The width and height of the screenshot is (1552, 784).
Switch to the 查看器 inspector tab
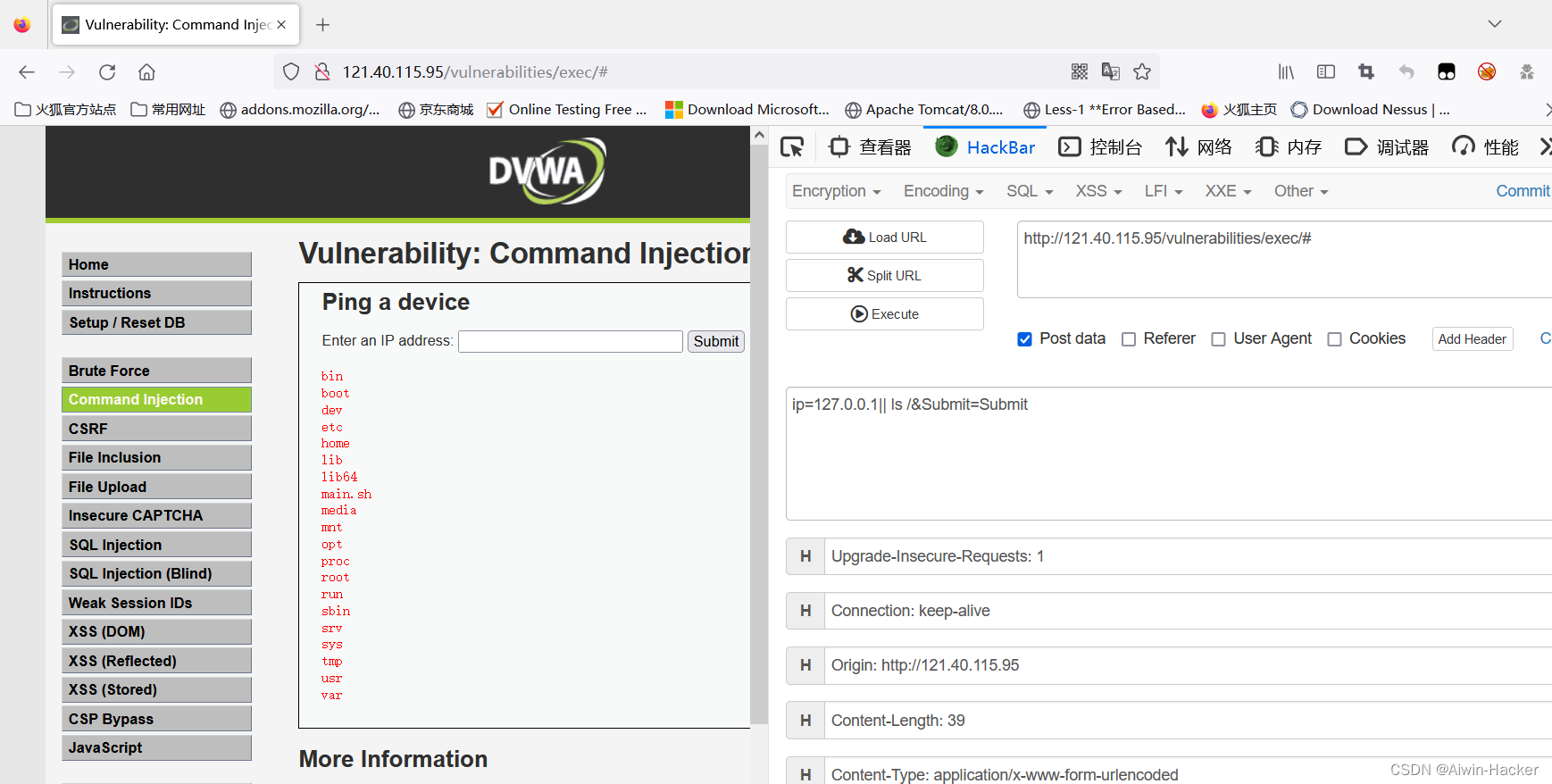(x=871, y=147)
